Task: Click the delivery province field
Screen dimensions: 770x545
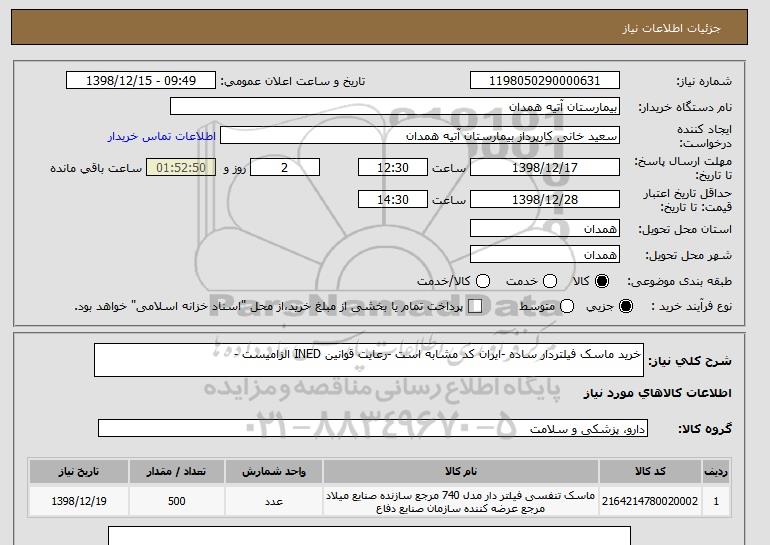Action: coord(545,228)
